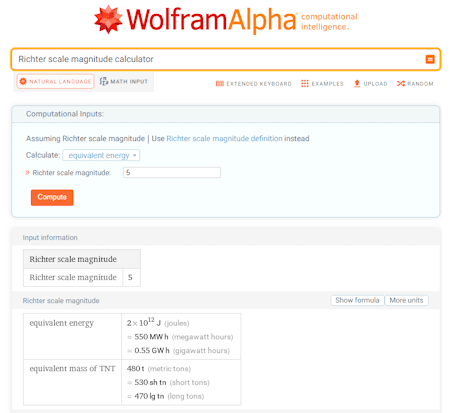The image size is (450, 413).
Task: Click the Random shuffle icon
Action: click(x=401, y=84)
